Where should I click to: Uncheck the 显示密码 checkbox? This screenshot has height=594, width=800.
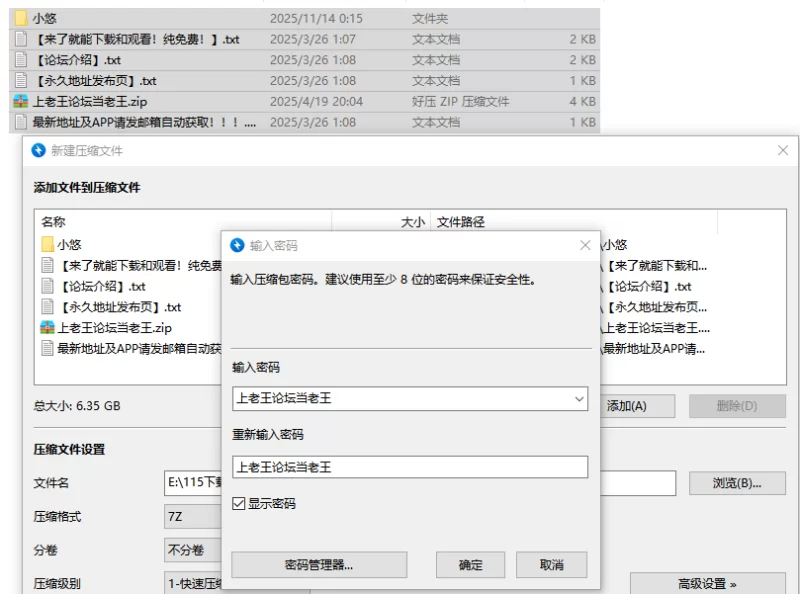(x=238, y=504)
